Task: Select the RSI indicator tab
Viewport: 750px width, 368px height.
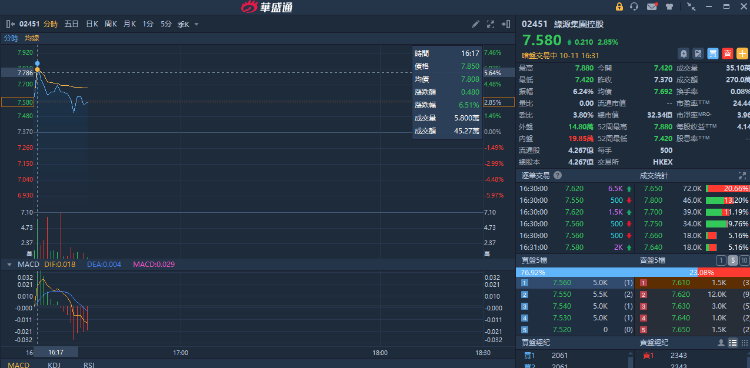Action: 88,365
